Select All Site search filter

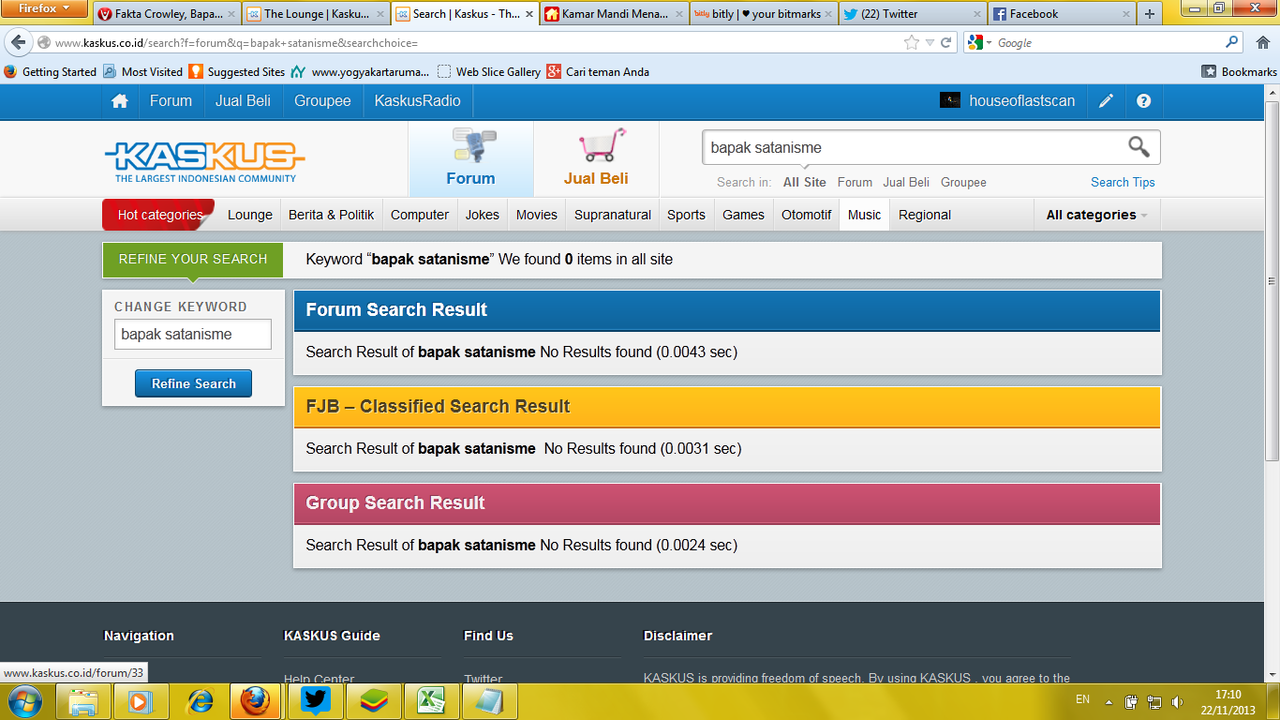pyautogui.click(x=805, y=182)
